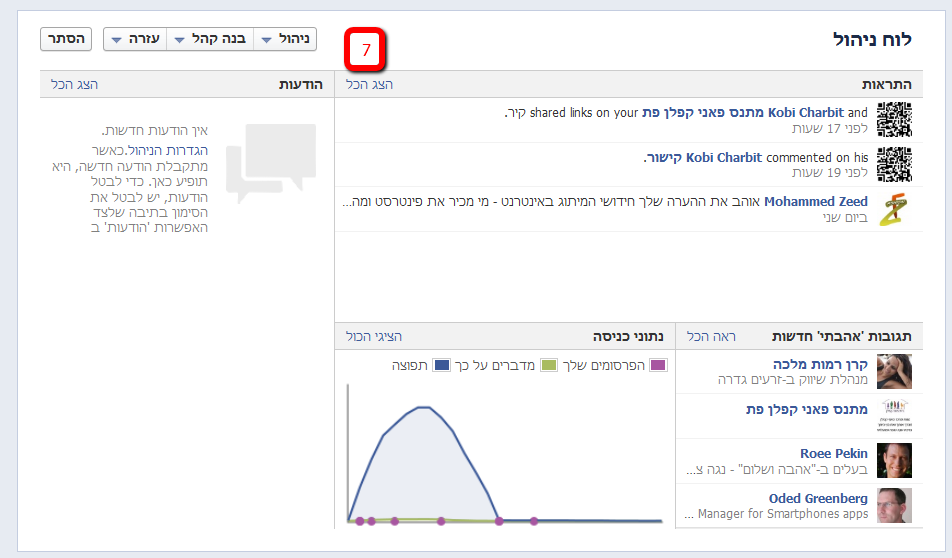This screenshot has width=952, height=558.
Task: Click the red number 7 marker
Action: click(x=365, y=49)
